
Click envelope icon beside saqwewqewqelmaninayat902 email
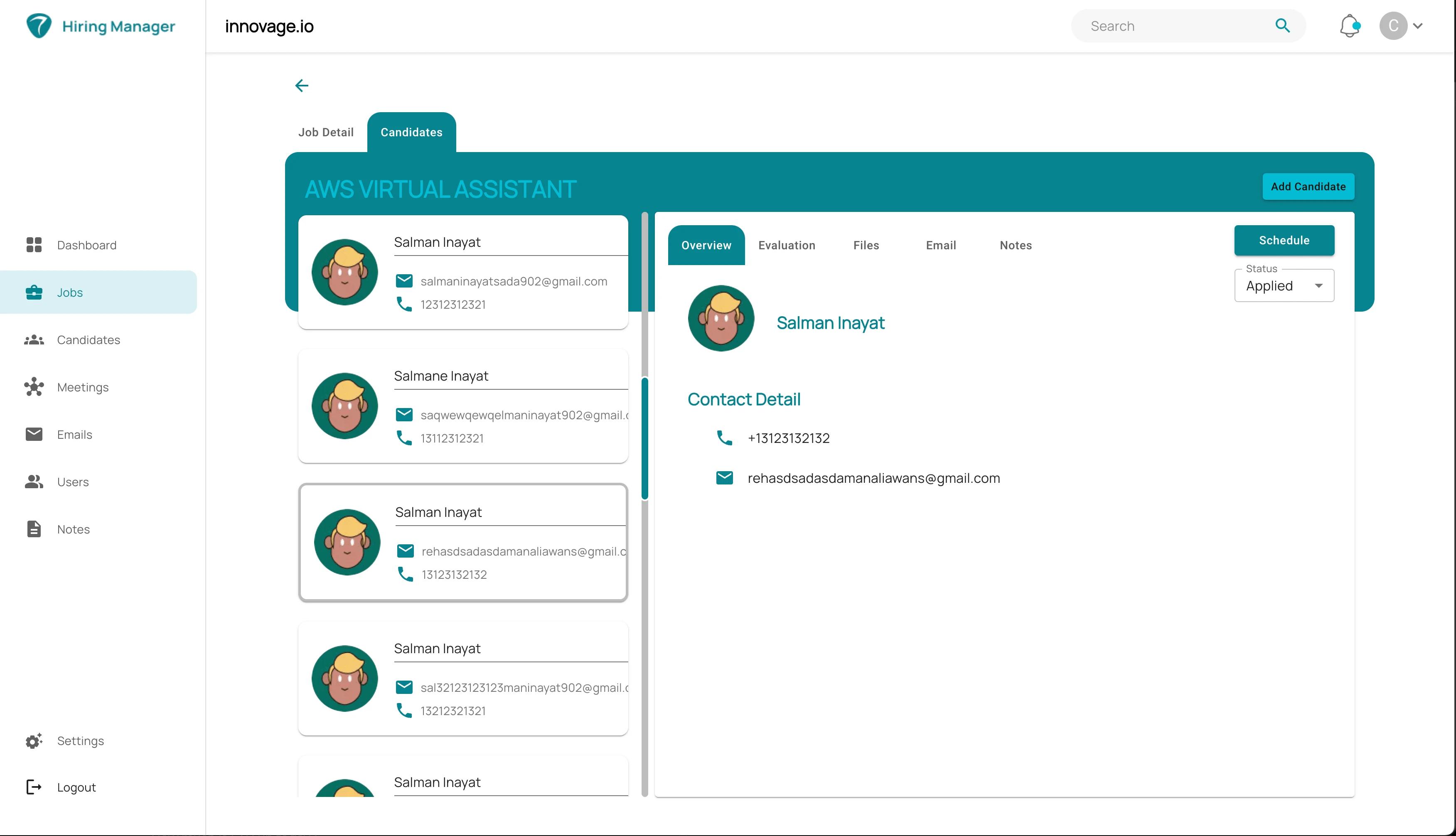(404, 415)
